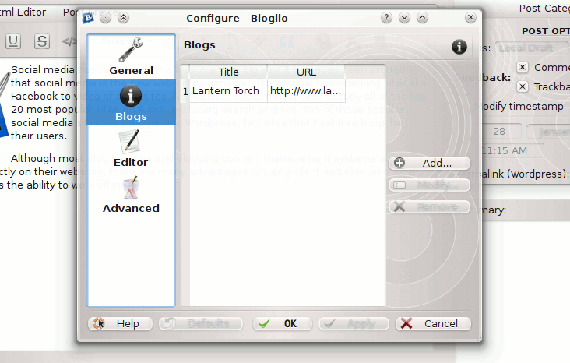Close the Configure Blogilo dialog
The width and height of the screenshot is (570, 363).
point(470,17)
